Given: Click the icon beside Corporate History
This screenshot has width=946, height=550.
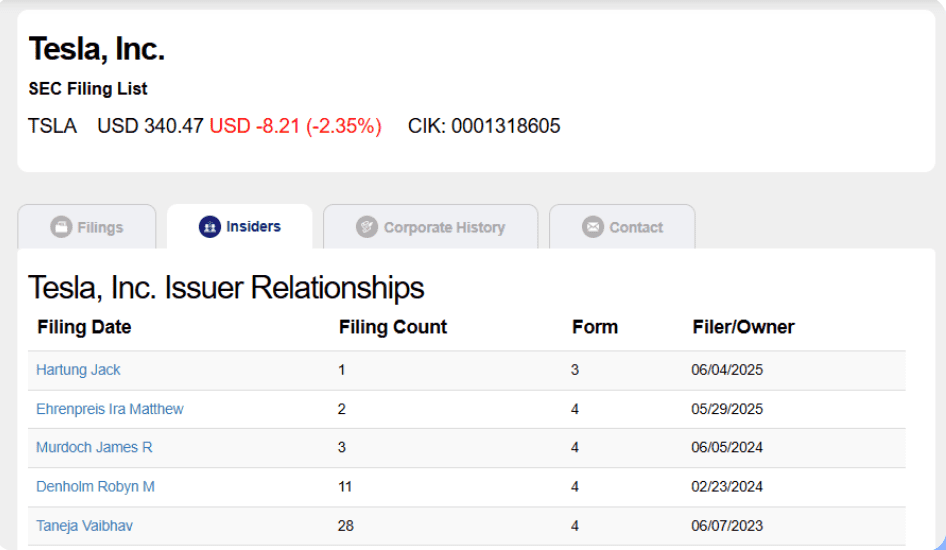Looking at the screenshot, I should click(x=367, y=227).
